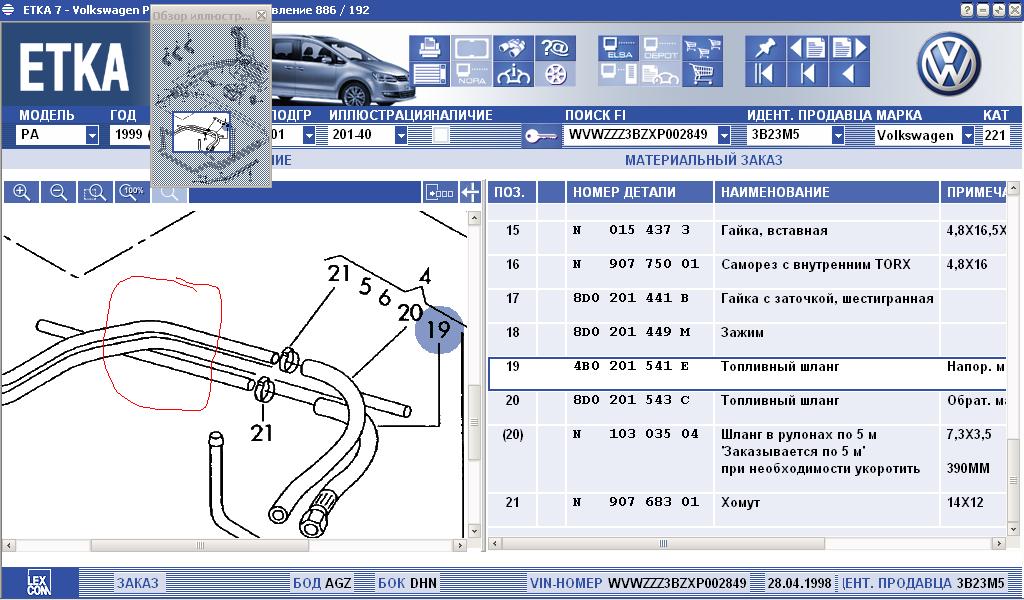The image size is (1024, 600).
Task: Click the VIN search input field
Action: (639, 135)
